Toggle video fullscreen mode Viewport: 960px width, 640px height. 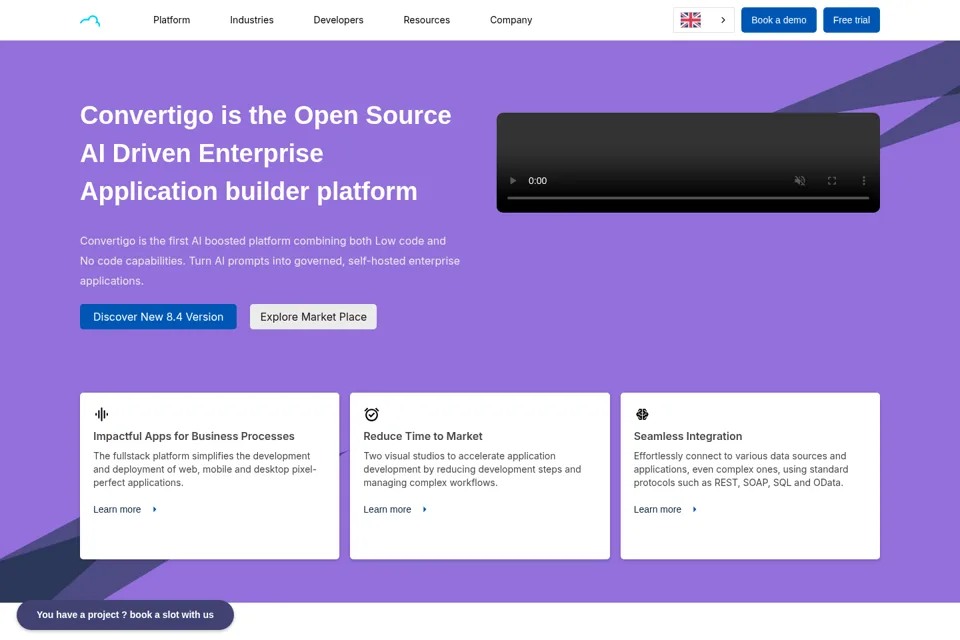(x=831, y=181)
